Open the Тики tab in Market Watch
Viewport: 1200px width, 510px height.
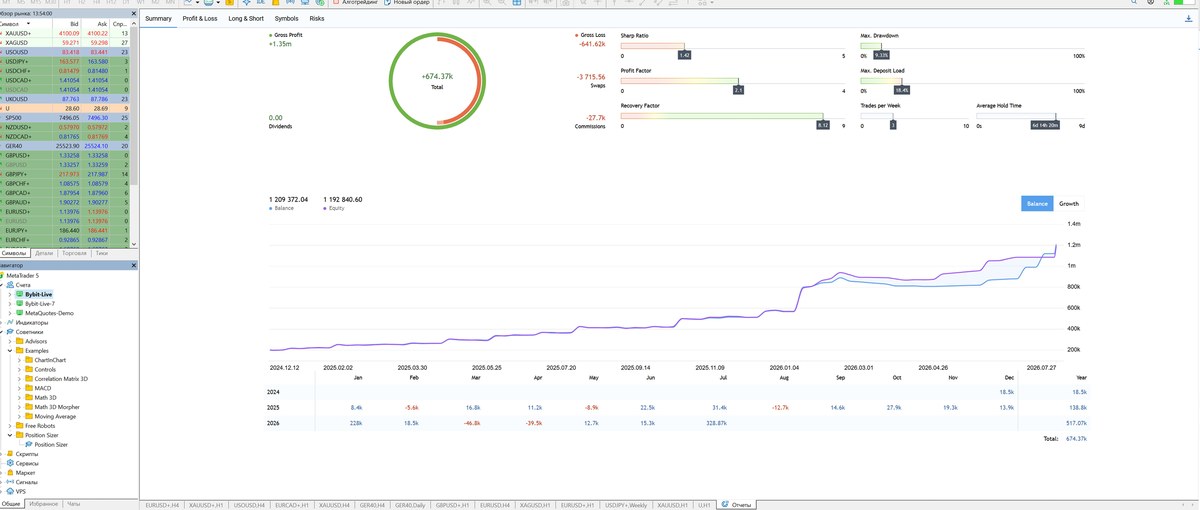pos(101,254)
